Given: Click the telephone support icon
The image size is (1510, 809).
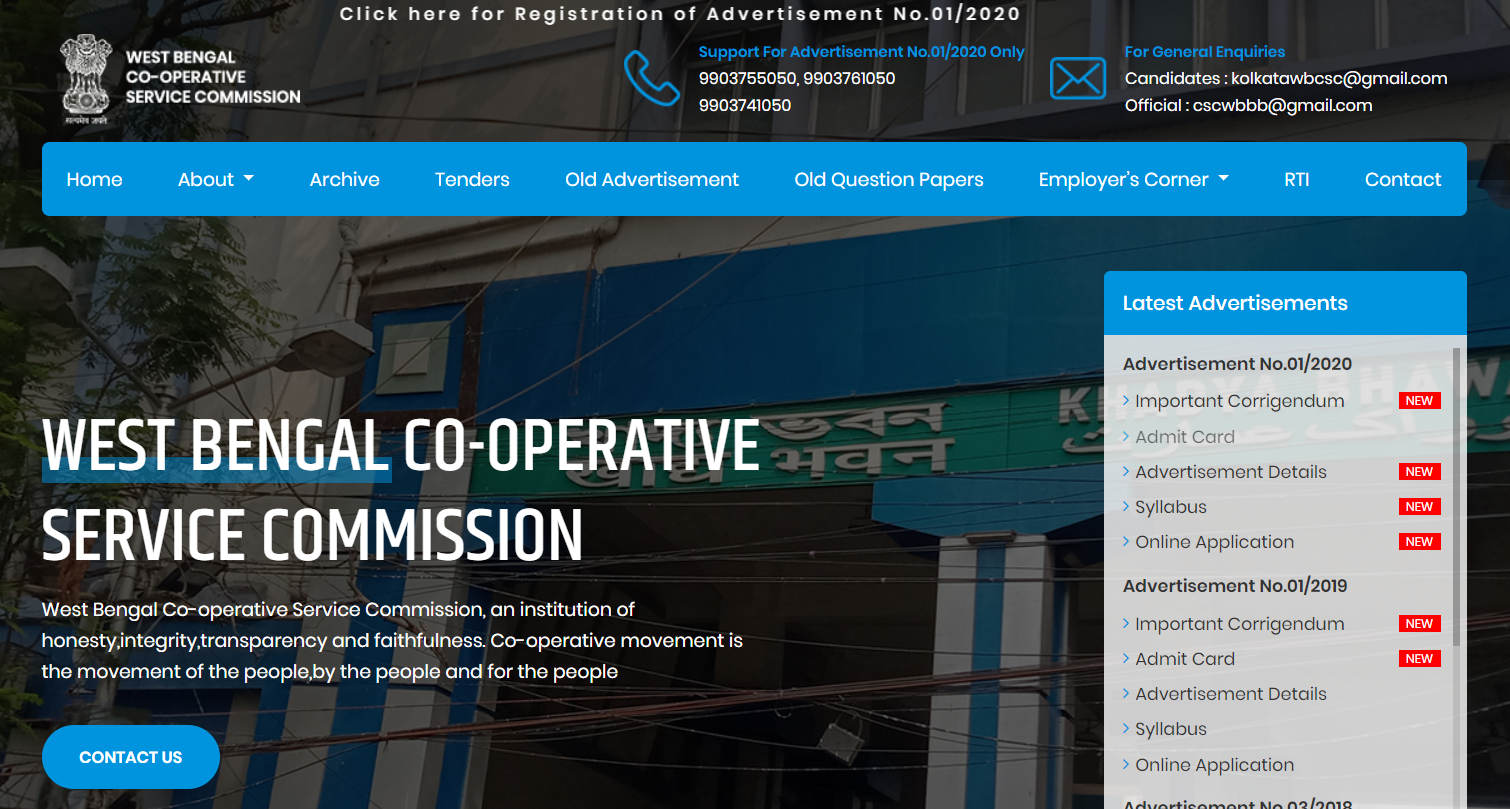Looking at the screenshot, I should tap(653, 78).
